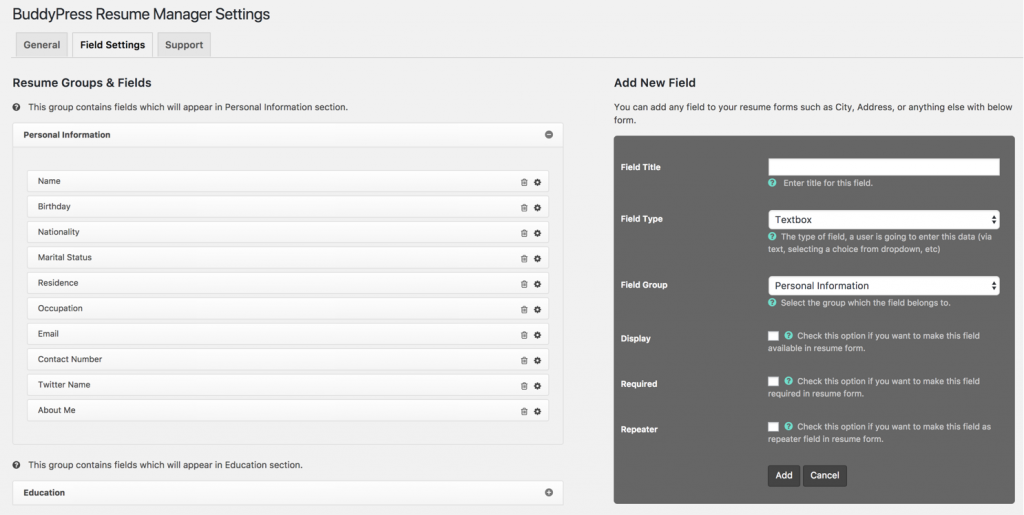Open Occupation field gear settings

click(537, 310)
